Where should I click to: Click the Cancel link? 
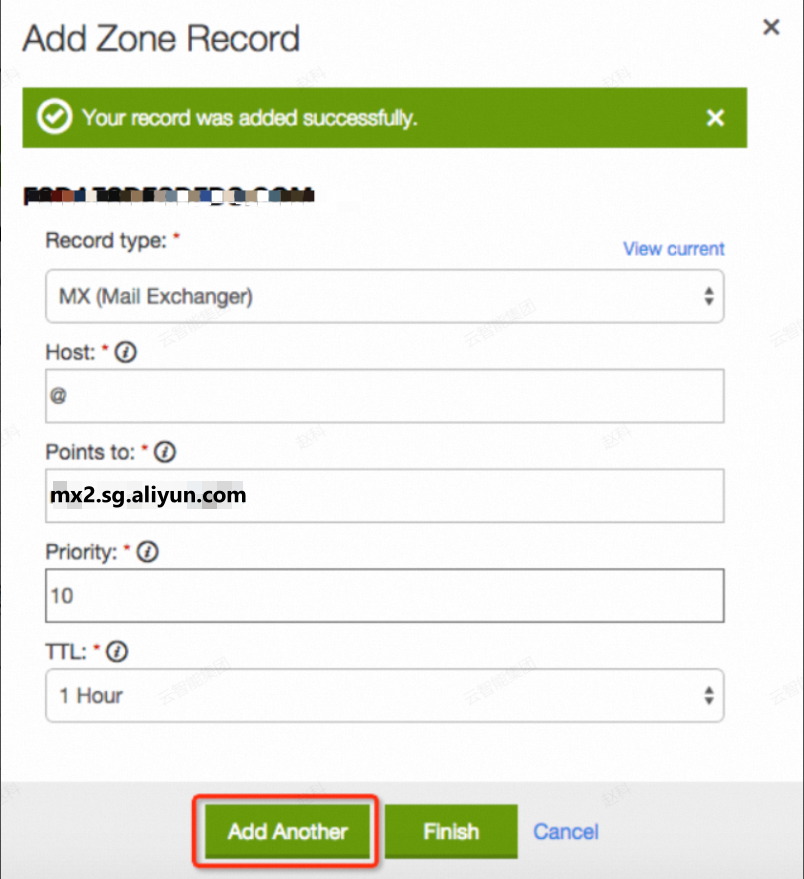click(566, 831)
